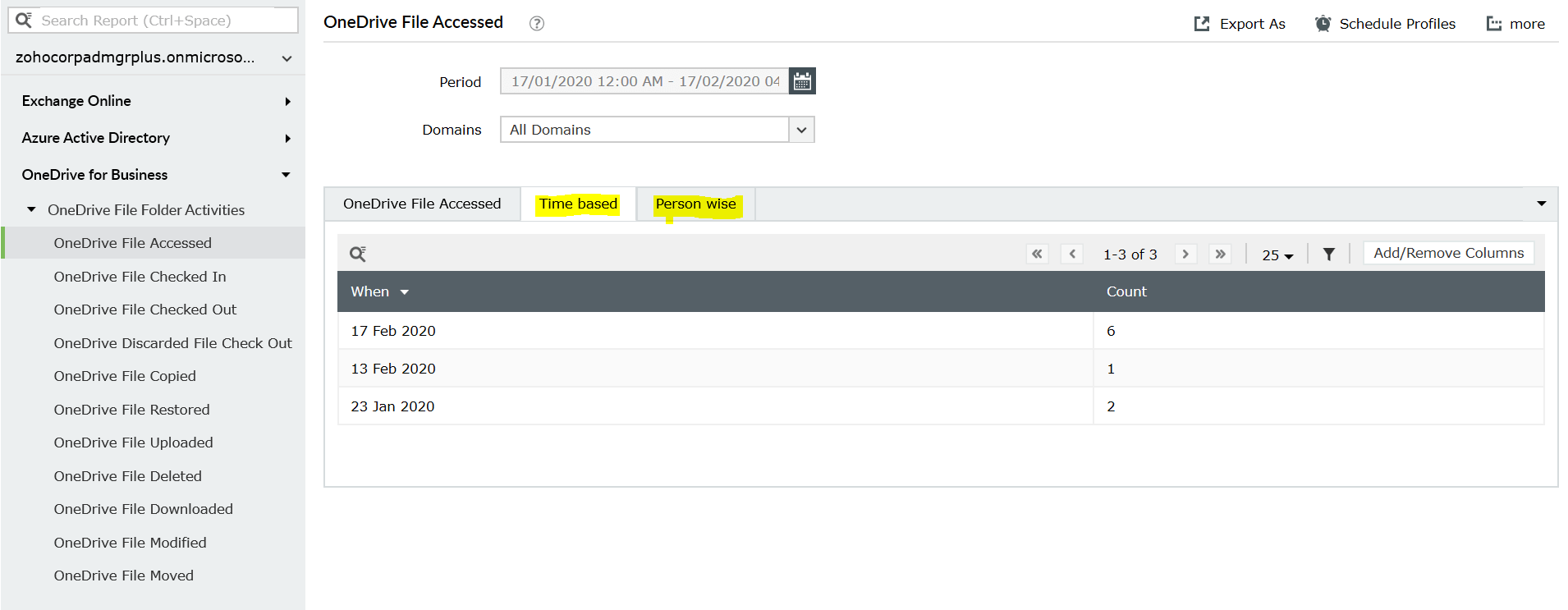Click the Schedule Profiles alarm icon
Image resolution: width=1568 pixels, height=610 pixels.
(x=1323, y=24)
